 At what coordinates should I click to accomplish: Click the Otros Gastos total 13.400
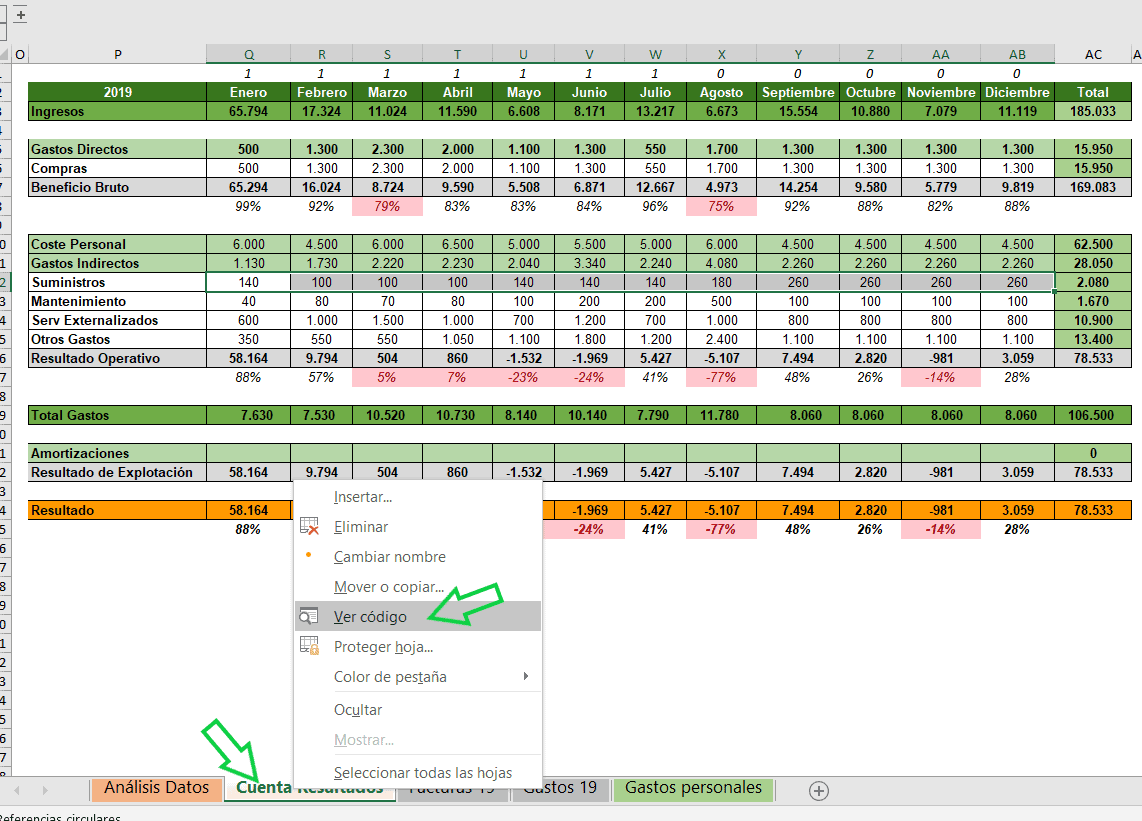pos(1092,339)
